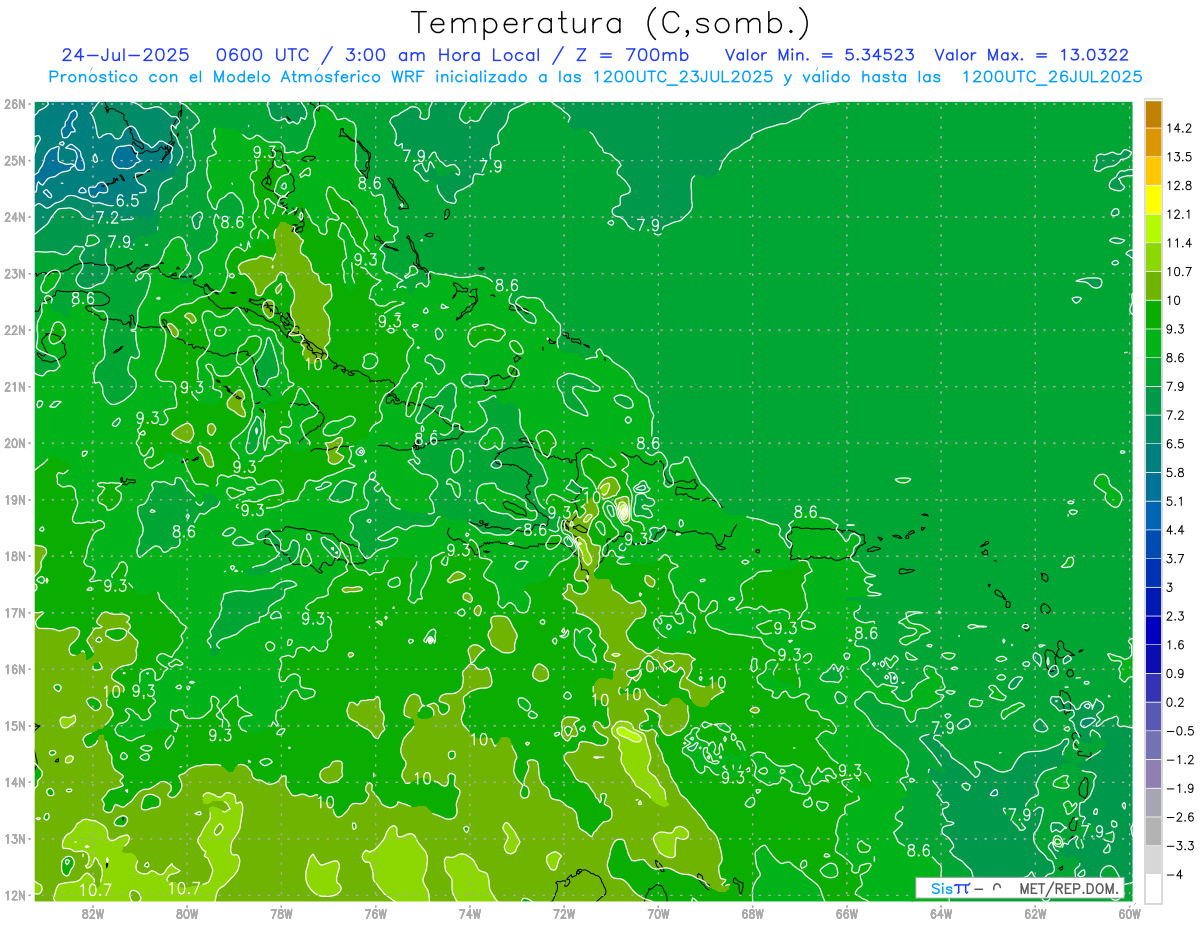
Task: Click the teal colorbar swatch between 5.8 and 6.5
Action: 1153,457
